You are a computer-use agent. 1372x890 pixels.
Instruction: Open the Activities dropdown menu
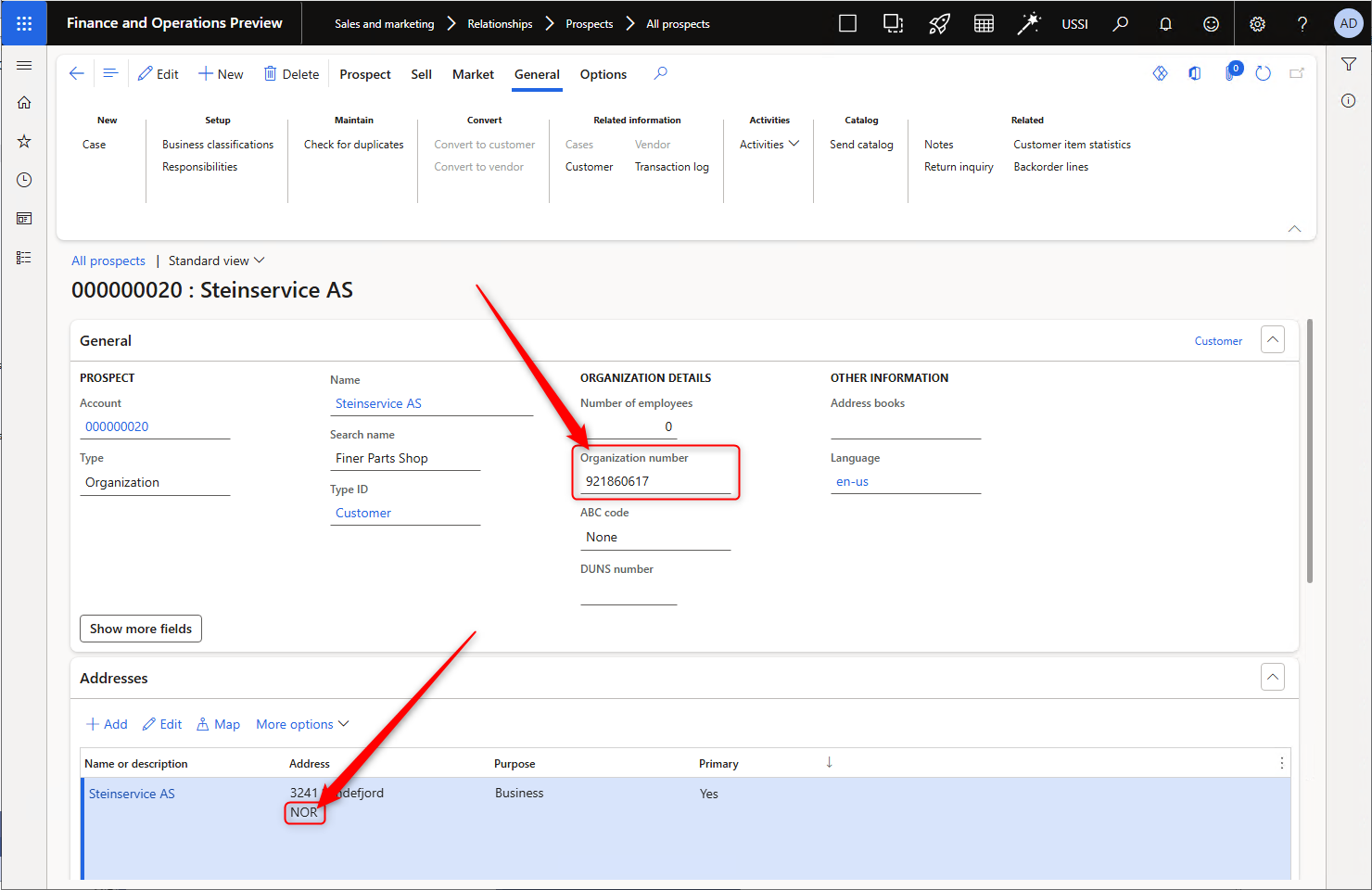point(769,145)
